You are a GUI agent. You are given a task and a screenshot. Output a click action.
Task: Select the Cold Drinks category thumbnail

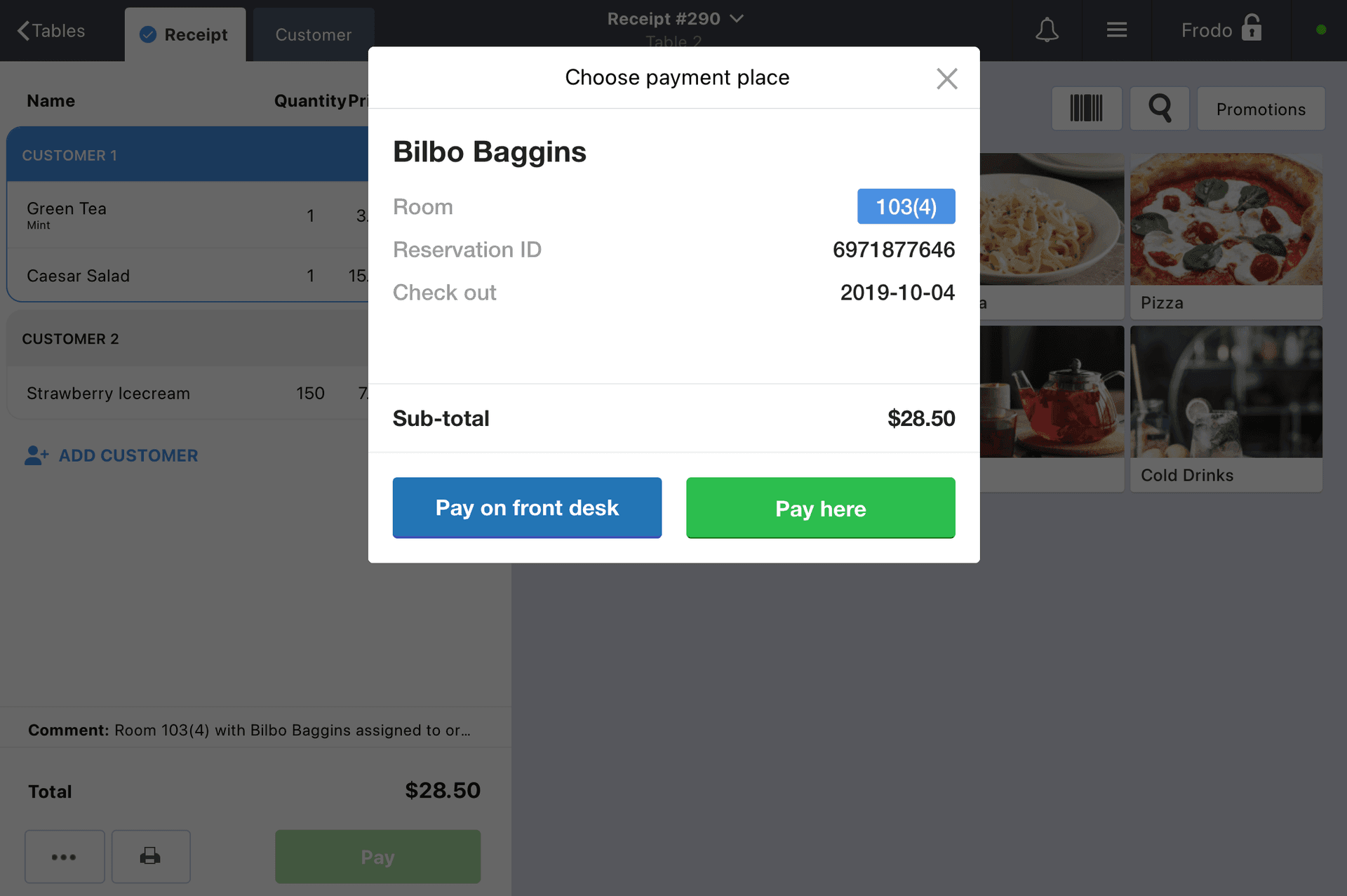pyautogui.click(x=1226, y=408)
